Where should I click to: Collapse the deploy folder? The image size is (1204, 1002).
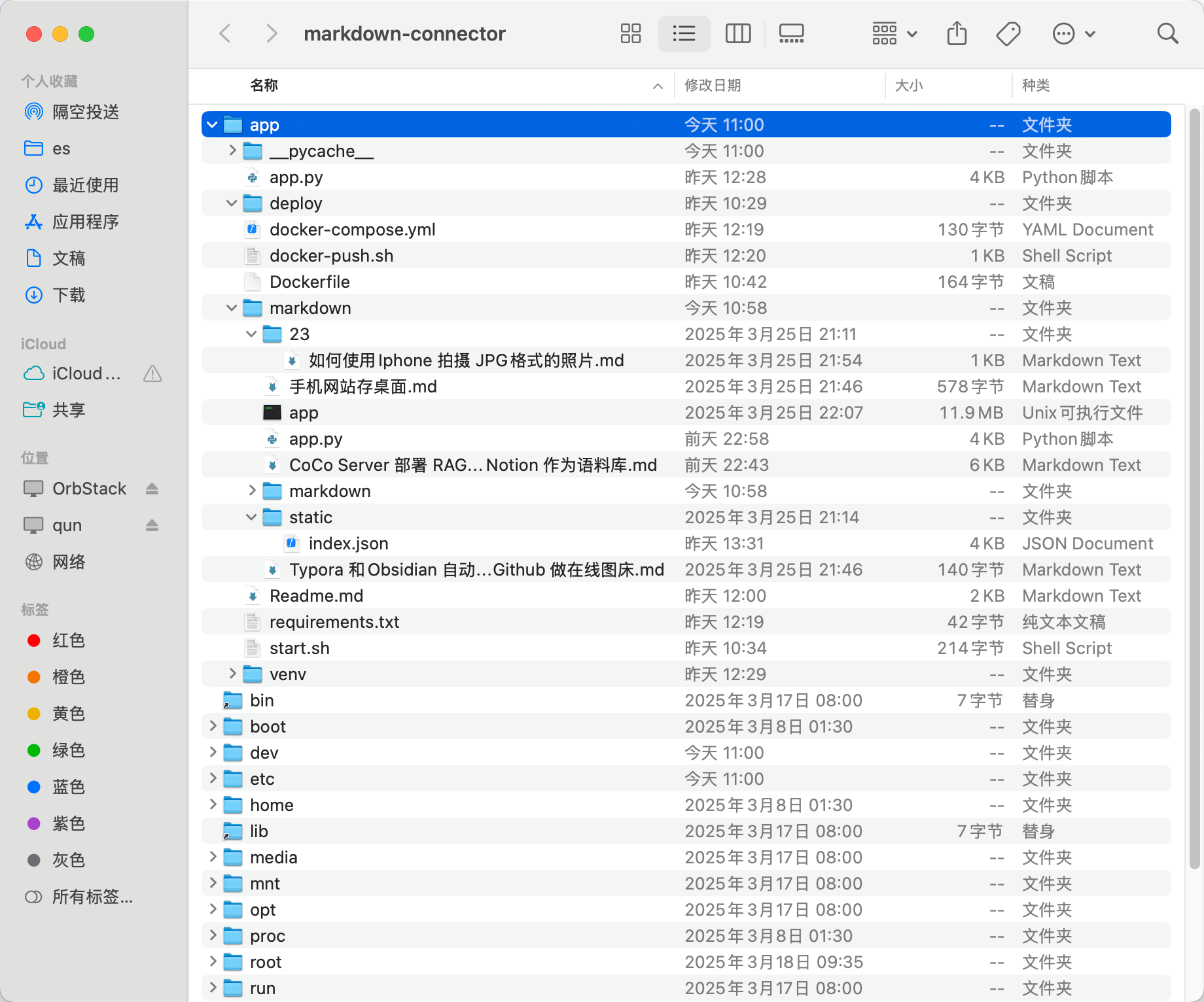(232, 203)
